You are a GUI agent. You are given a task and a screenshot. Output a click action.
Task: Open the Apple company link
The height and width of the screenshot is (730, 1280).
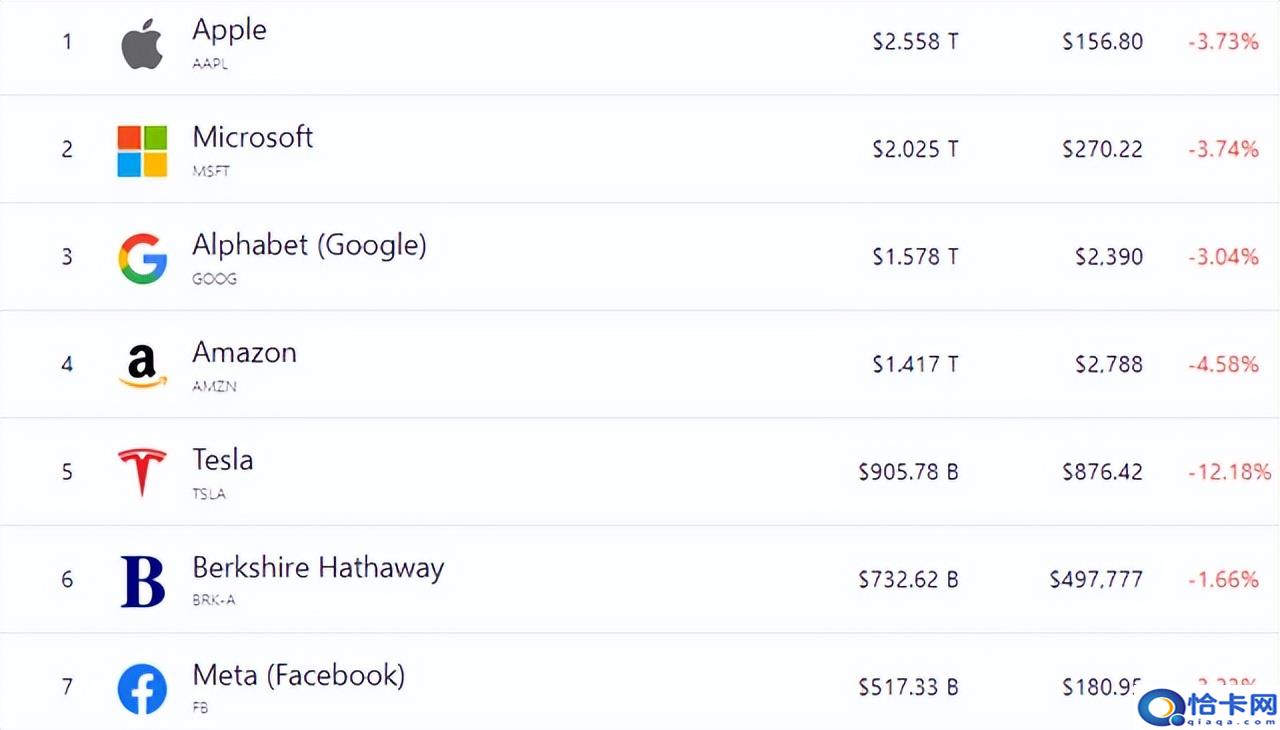click(229, 30)
